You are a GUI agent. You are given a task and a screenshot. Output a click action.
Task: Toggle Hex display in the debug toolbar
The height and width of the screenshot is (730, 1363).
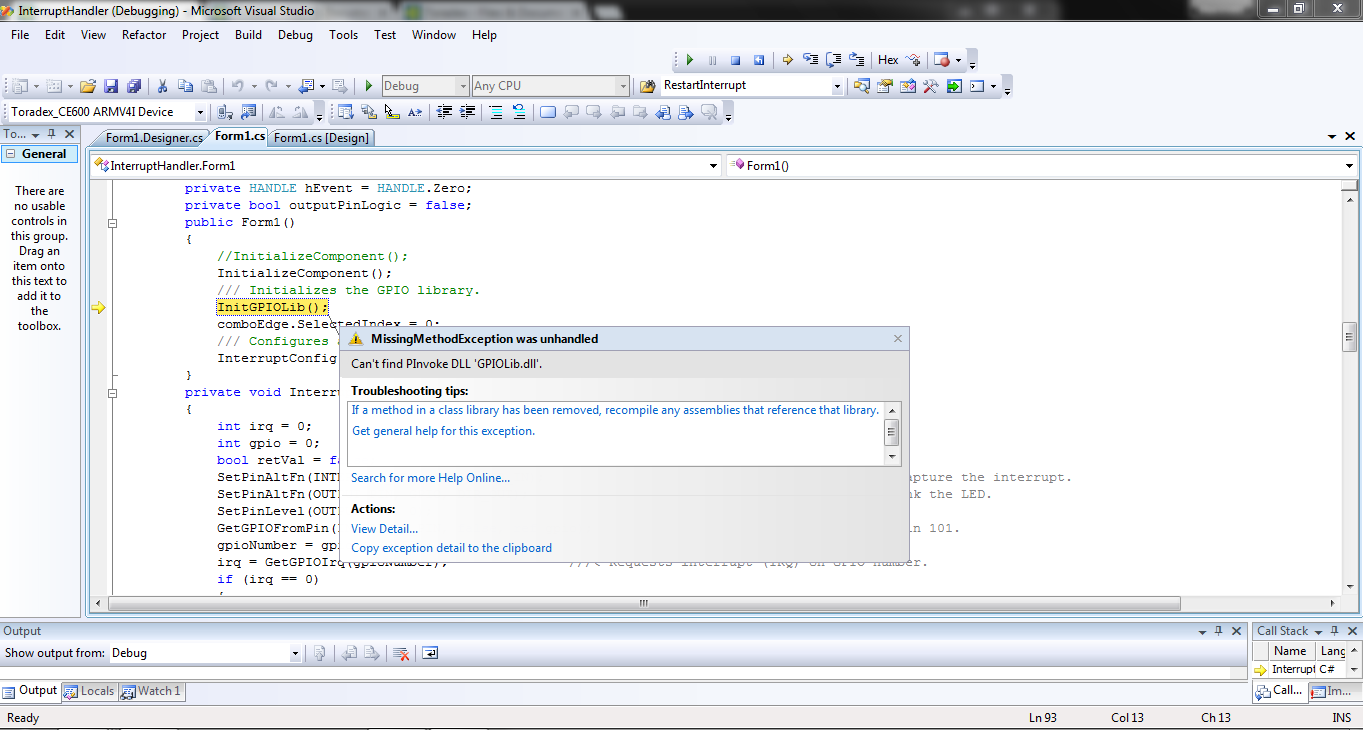887,59
